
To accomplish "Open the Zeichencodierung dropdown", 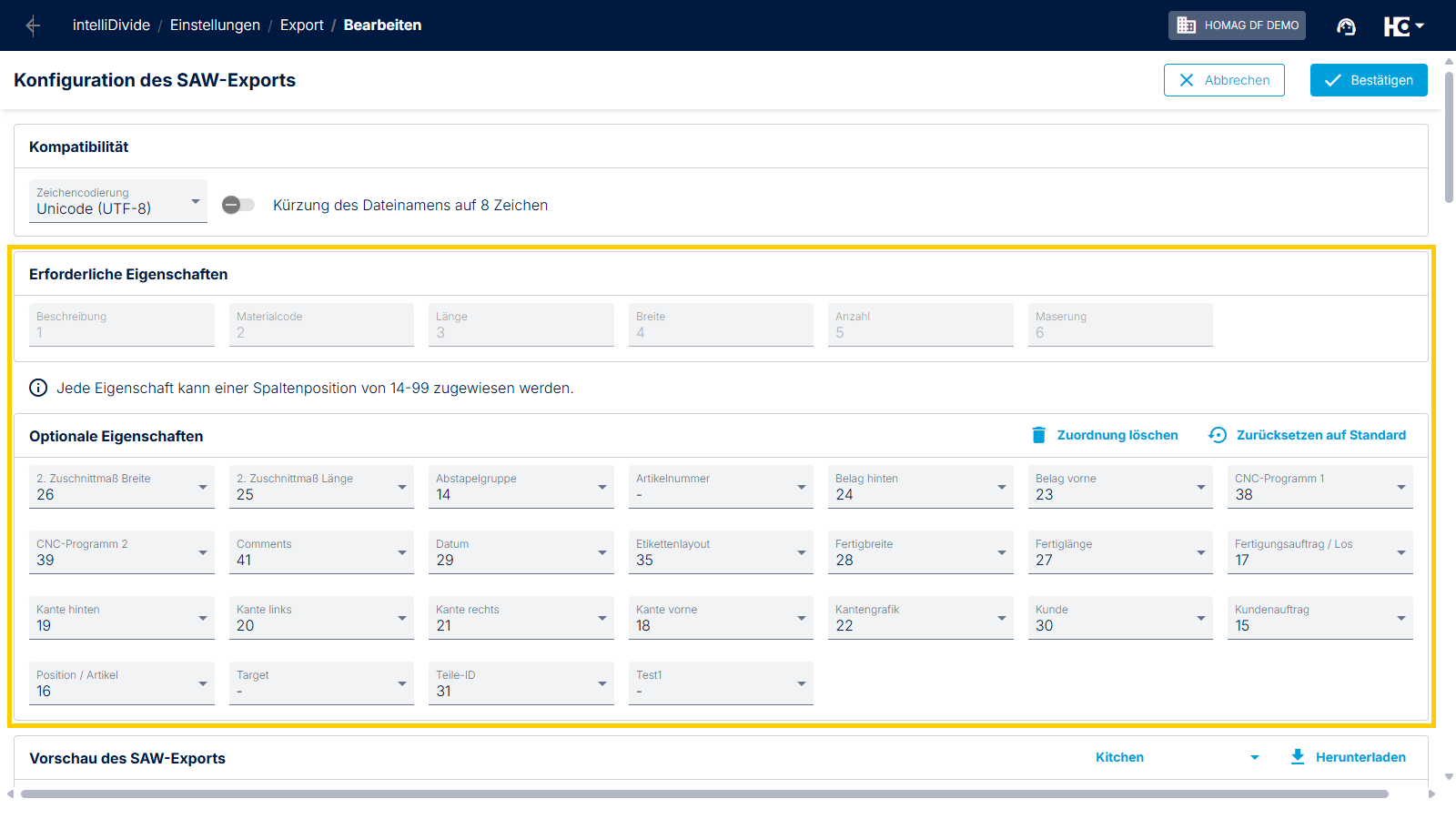I will click(x=118, y=201).
